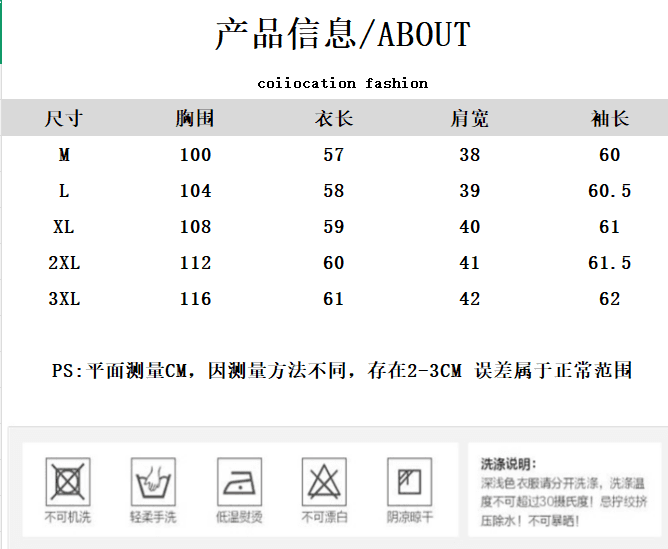Click the 袖长 column header

click(x=610, y=118)
